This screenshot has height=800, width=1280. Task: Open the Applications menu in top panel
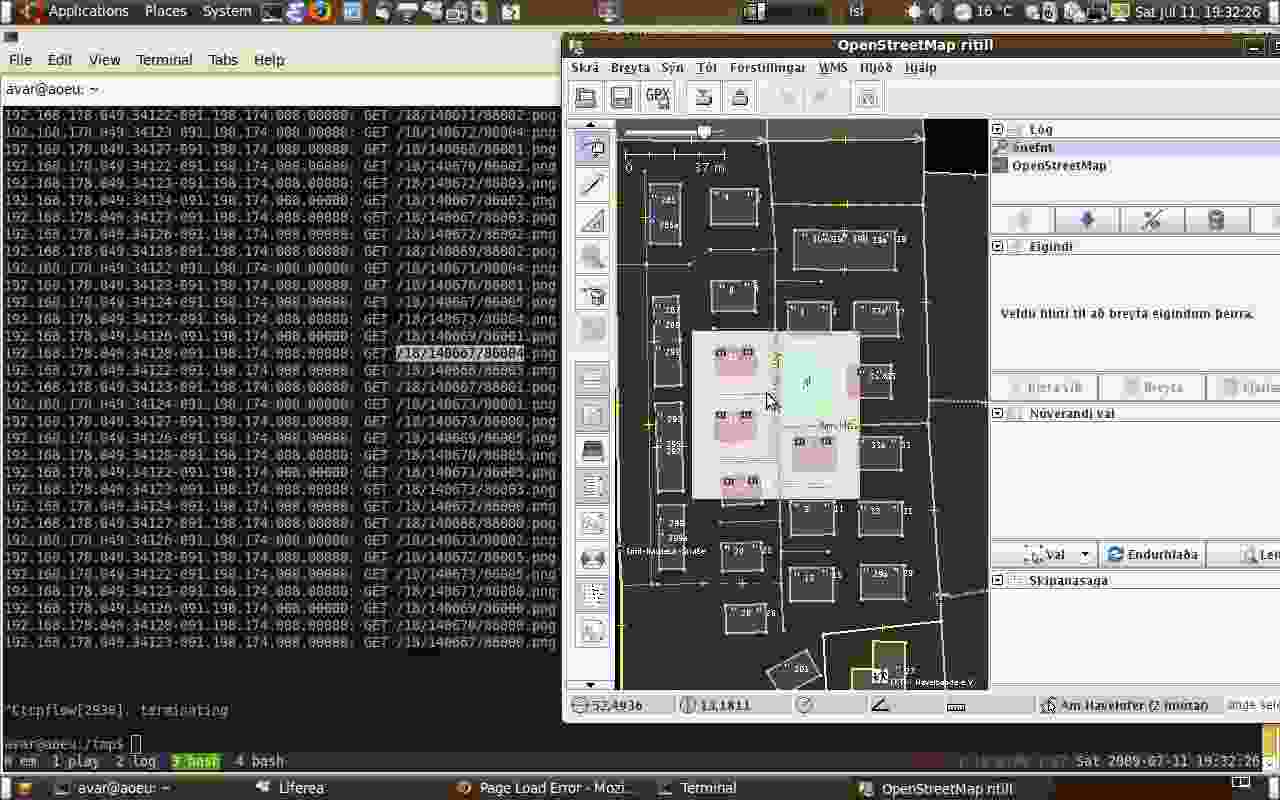coord(88,11)
